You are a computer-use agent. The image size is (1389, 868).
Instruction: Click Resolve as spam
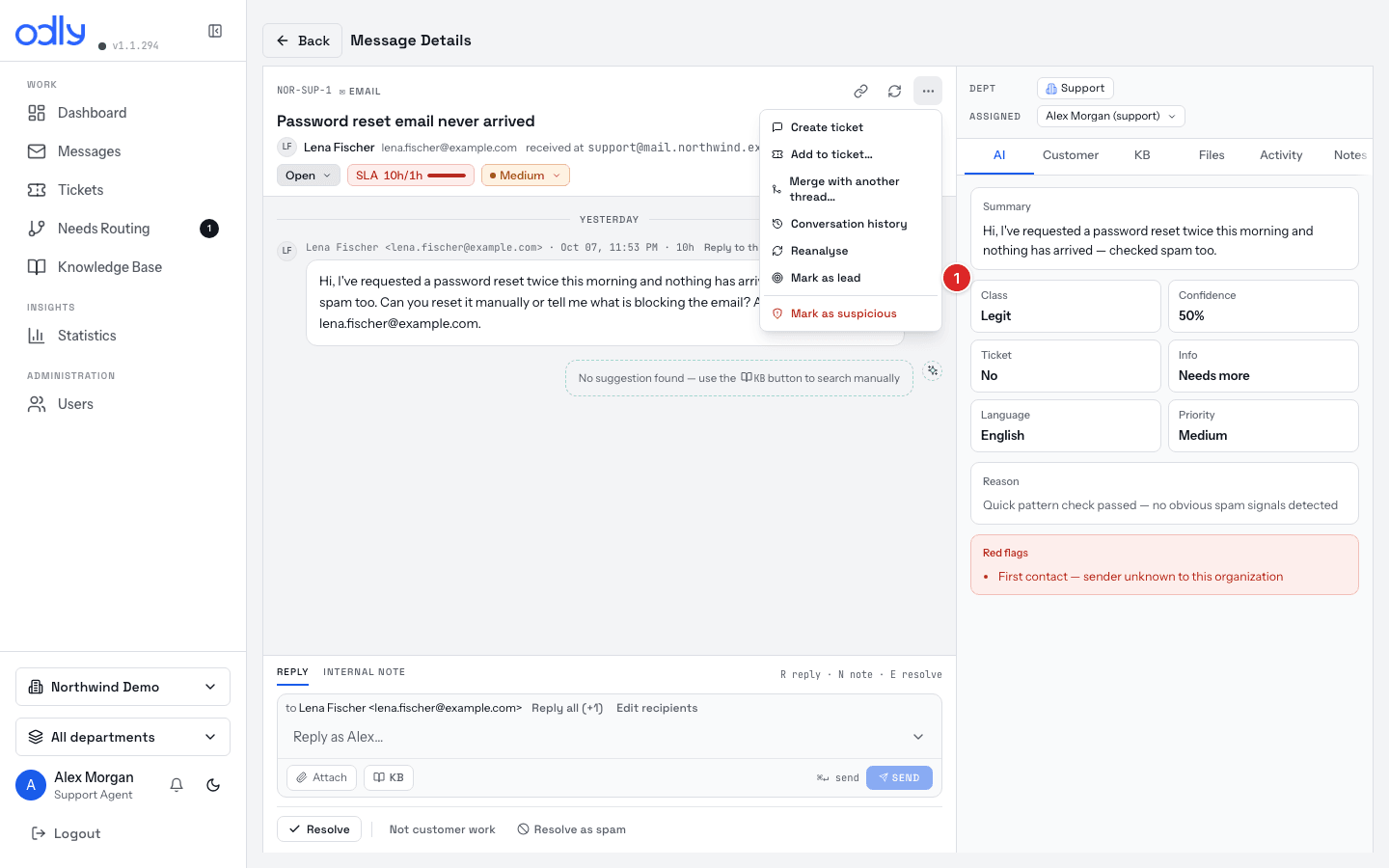point(571,829)
